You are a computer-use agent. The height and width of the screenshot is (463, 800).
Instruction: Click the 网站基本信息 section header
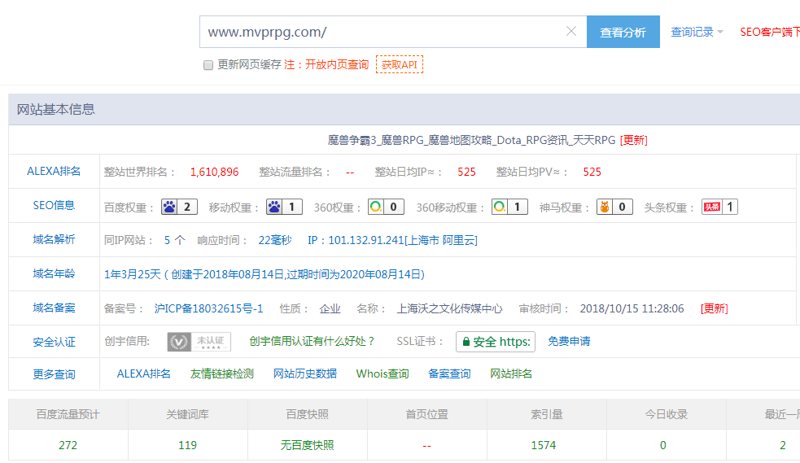56,109
